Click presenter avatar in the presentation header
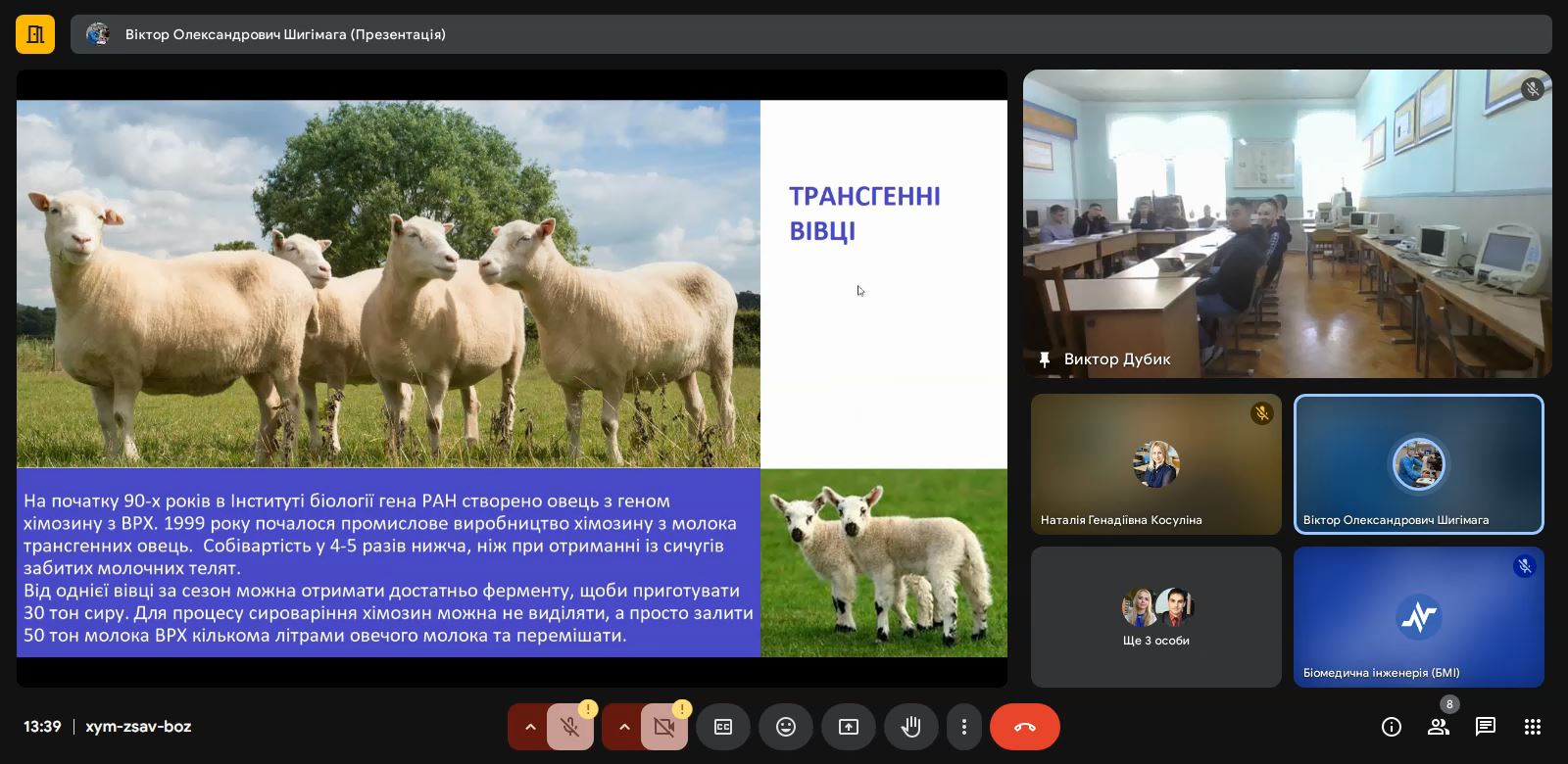Viewport: 1568px width, 764px height. tap(98, 34)
